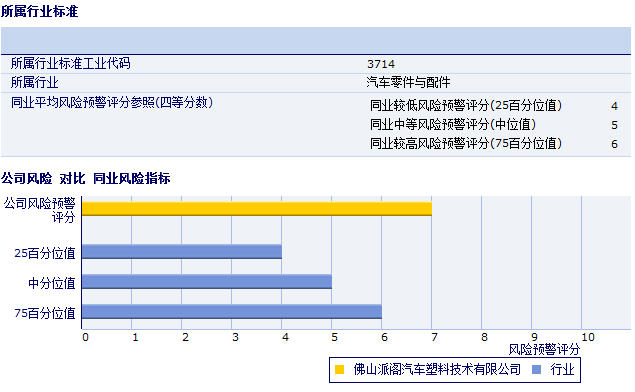Click the 同业中等风险预警评分(中位值) row
Viewport: 635px width, 392px height.
pos(494,125)
